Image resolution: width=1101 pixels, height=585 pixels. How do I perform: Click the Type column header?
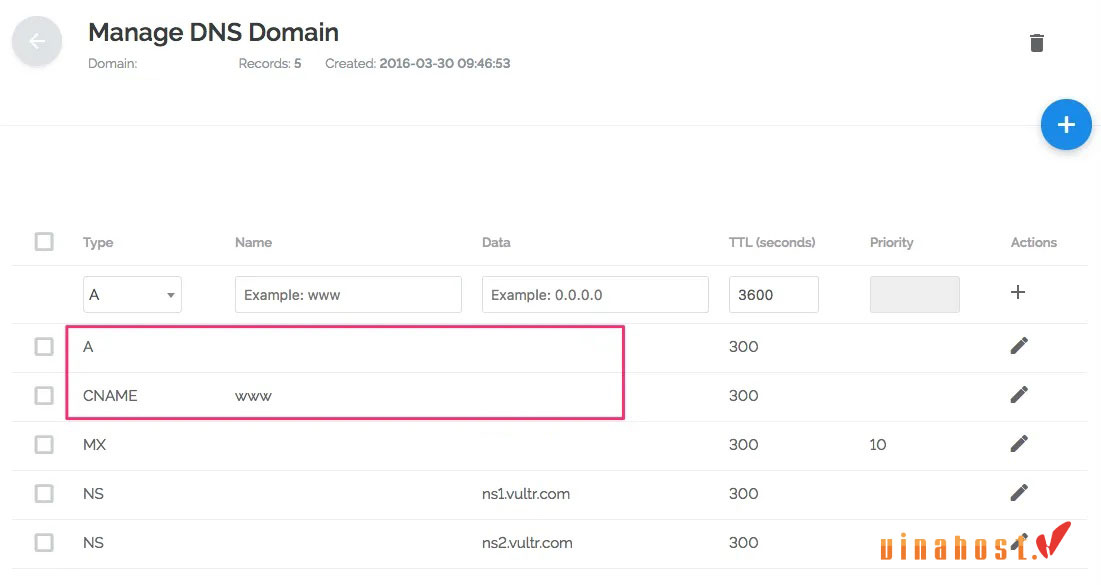[x=98, y=243]
